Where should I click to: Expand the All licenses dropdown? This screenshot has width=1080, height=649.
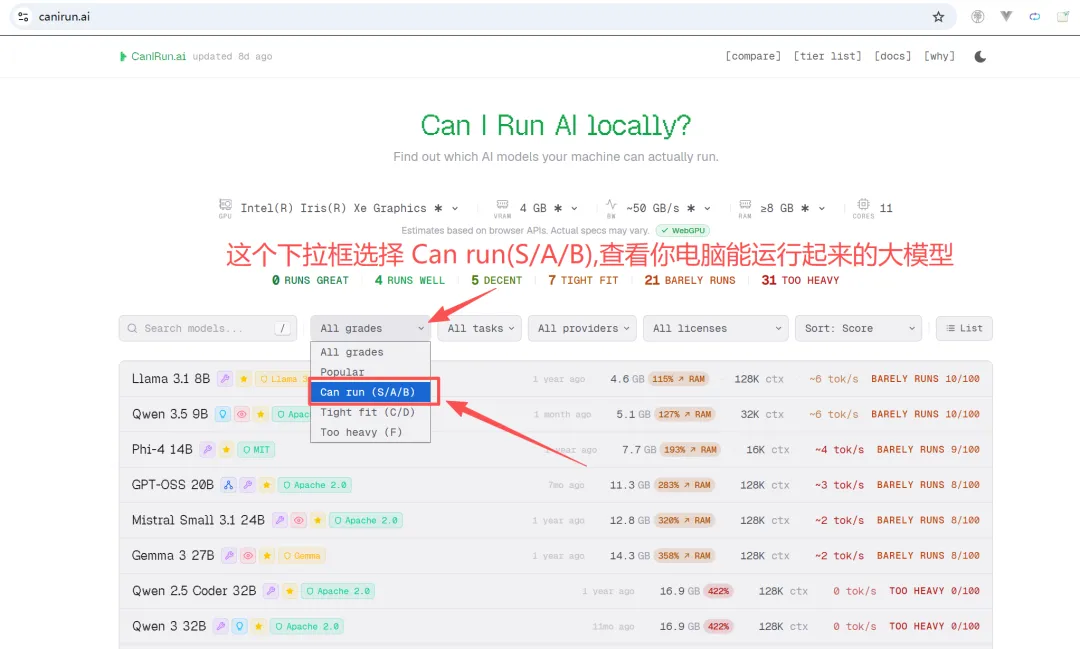(x=716, y=329)
